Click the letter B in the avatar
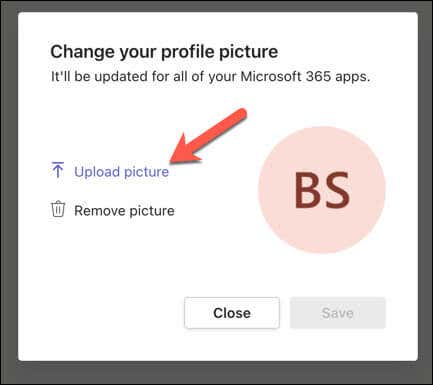This screenshot has height=385, width=433. (306, 190)
